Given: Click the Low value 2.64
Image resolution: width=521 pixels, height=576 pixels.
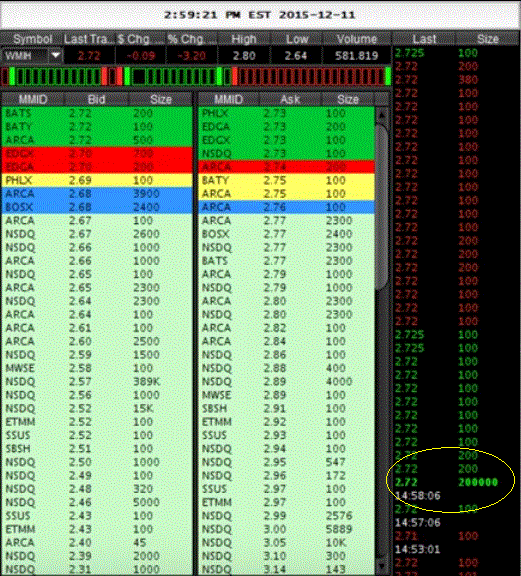Looking at the screenshot, I should pos(296,56).
